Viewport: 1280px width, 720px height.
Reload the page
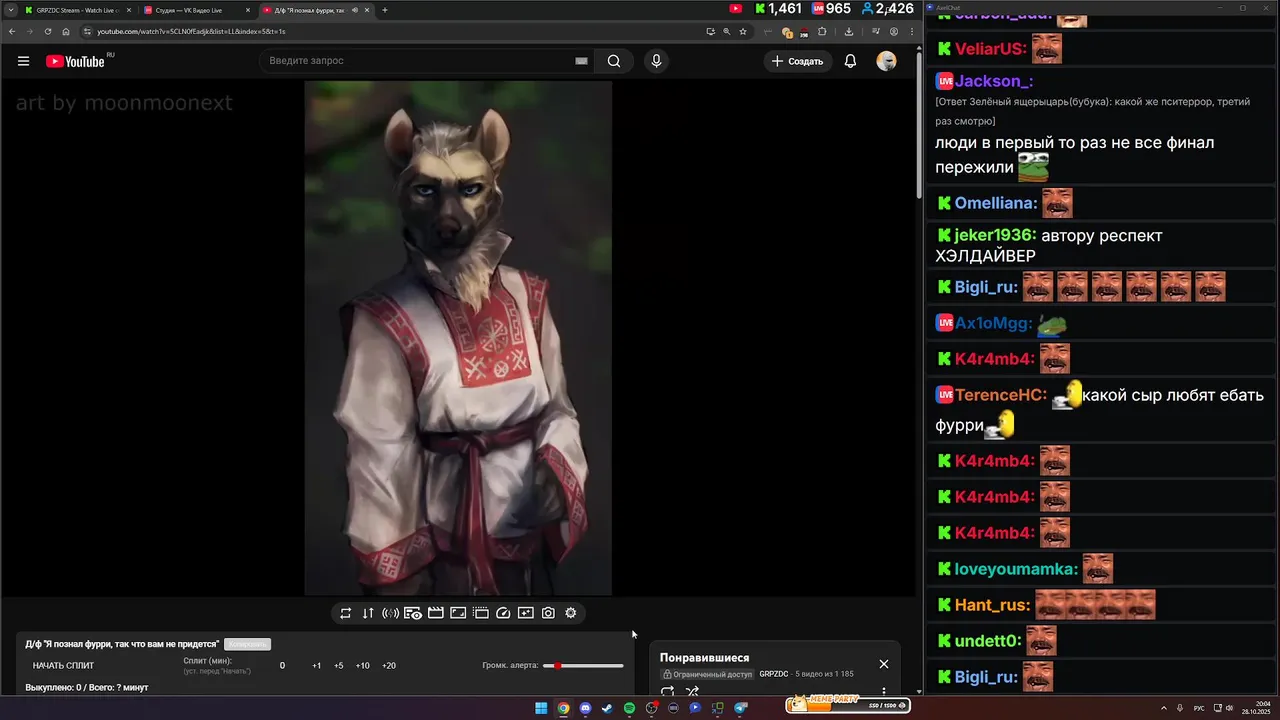tap(48, 31)
